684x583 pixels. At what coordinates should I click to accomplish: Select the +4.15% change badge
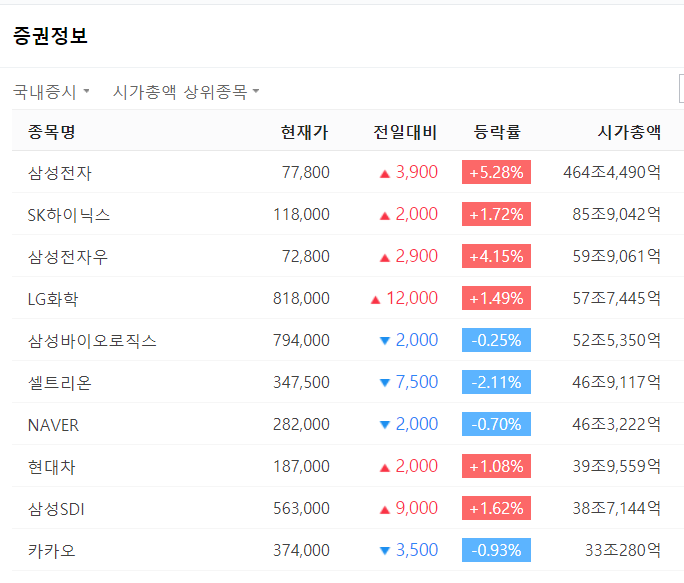tap(496, 256)
